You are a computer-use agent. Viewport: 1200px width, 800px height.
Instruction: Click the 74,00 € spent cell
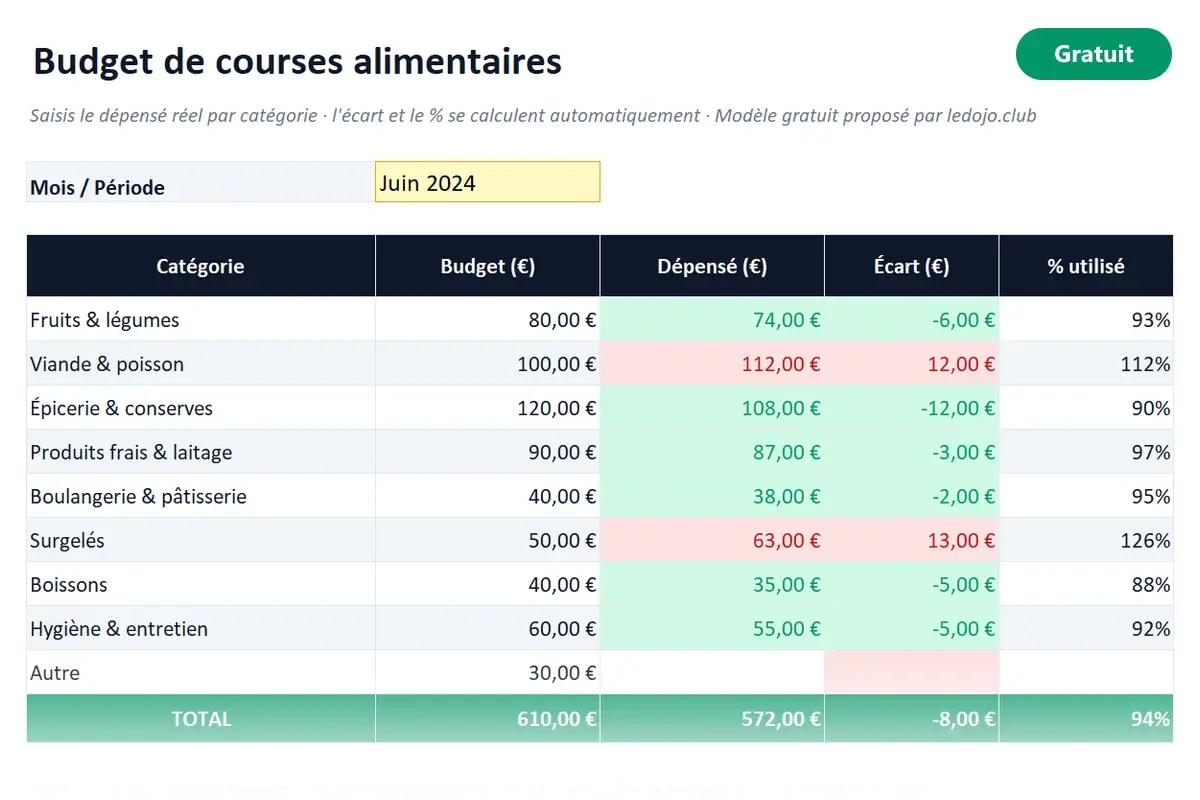(712, 320)
